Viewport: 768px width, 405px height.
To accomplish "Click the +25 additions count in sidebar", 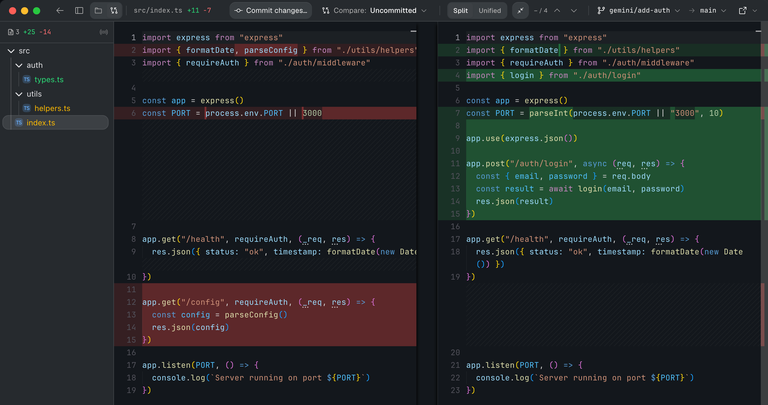I will [29, 32].
